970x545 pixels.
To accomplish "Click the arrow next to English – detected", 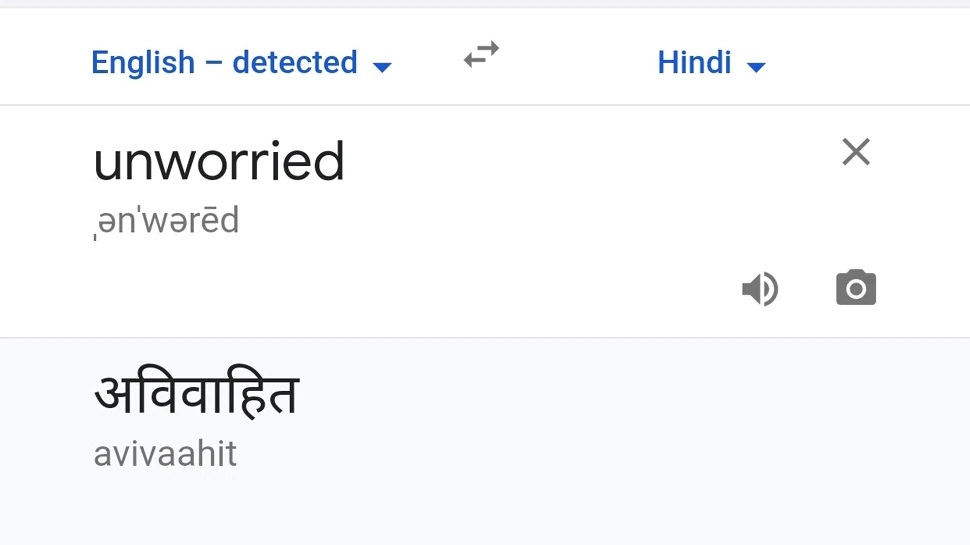I will click(x=382, y=68).
